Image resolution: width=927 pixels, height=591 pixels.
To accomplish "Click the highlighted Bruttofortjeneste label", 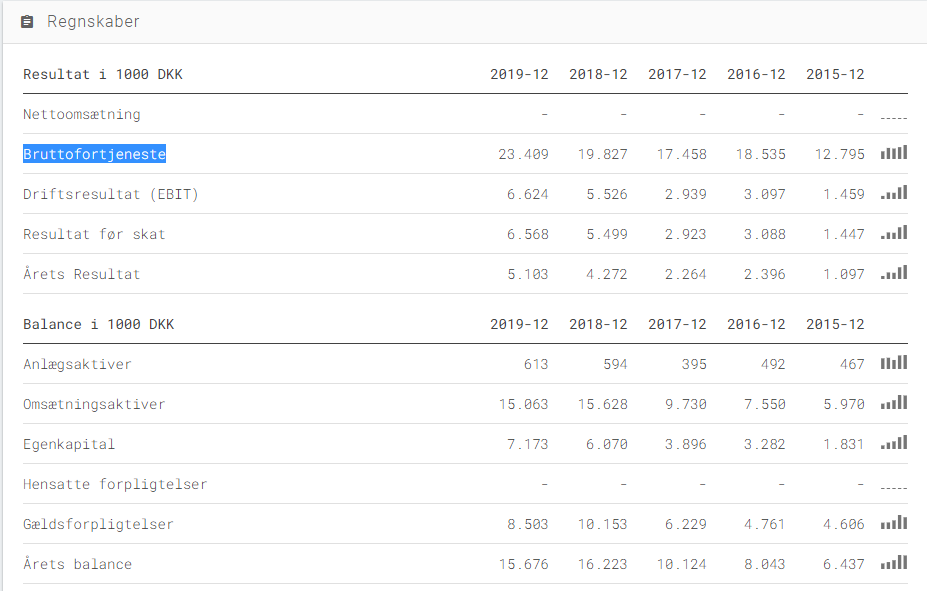I will coord(95,154).
